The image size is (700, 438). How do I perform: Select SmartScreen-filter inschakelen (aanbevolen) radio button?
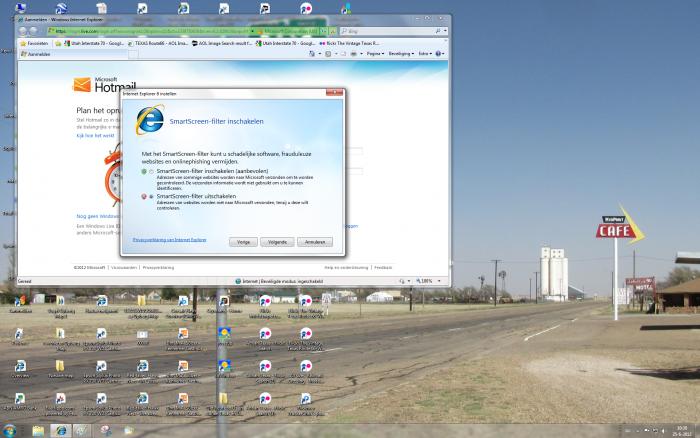coord(151,171)
